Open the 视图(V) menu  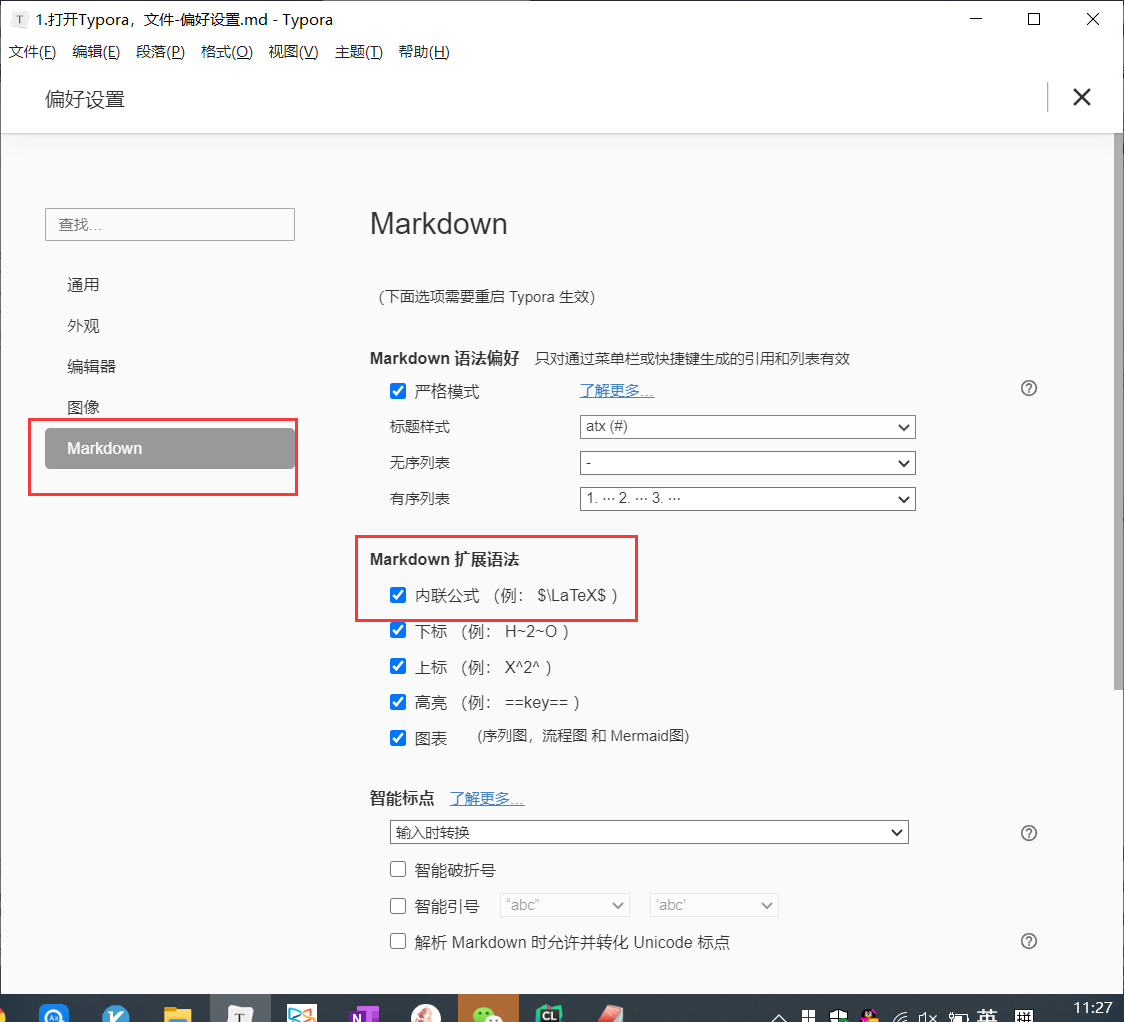tap(293, 52)
